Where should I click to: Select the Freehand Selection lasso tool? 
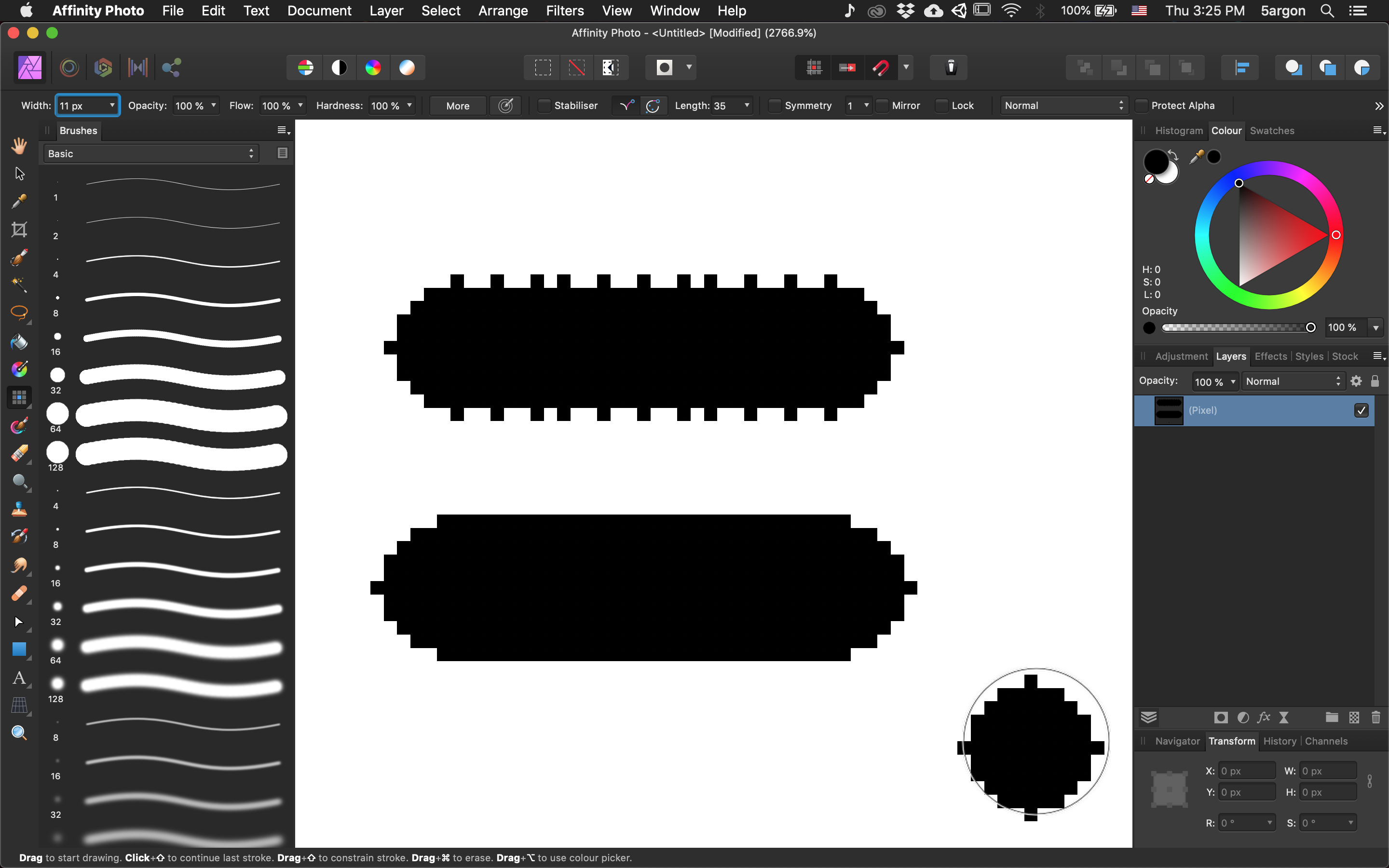[19, 313]
